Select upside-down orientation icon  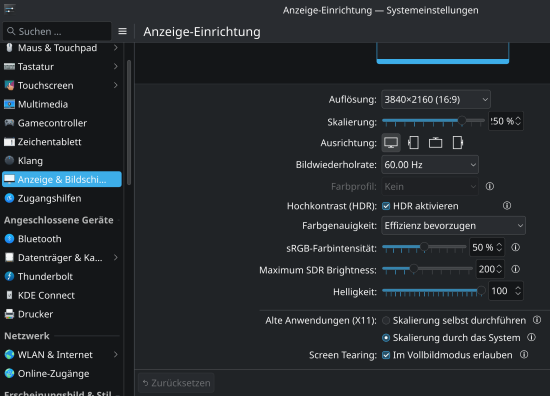pyautogui.click(x=435, y=143)
